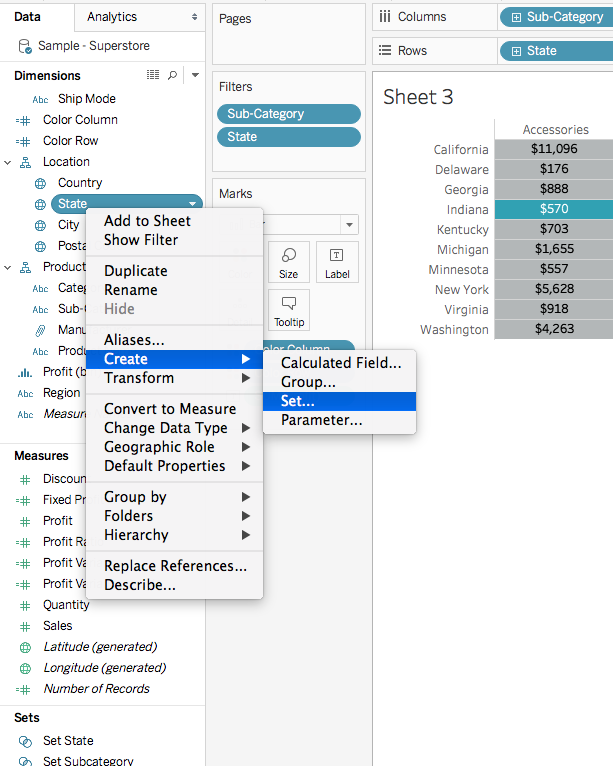The width and height of the screenshot is (613, 766).
Task: Click the Sample - Superstore data source icon
Action: (25, 46)
